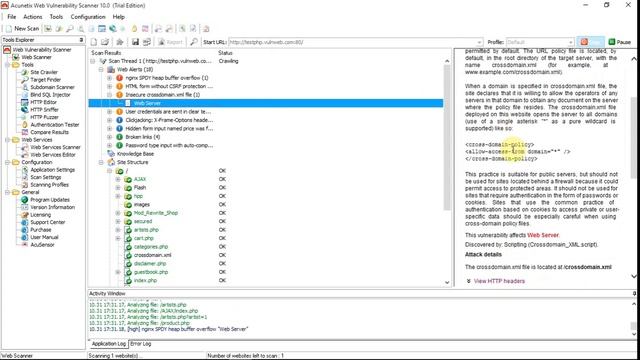640x360 pixels.
Task: Click the save icon in the scan toolbar
Action: coord(135,42)
